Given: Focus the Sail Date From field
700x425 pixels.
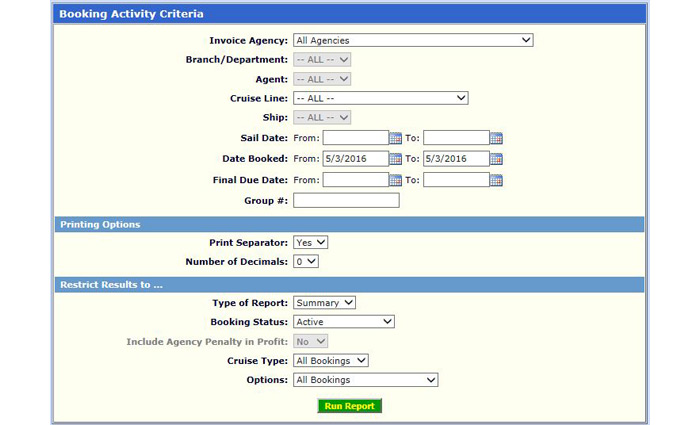Looking at the screenshot, I should 355,138.
